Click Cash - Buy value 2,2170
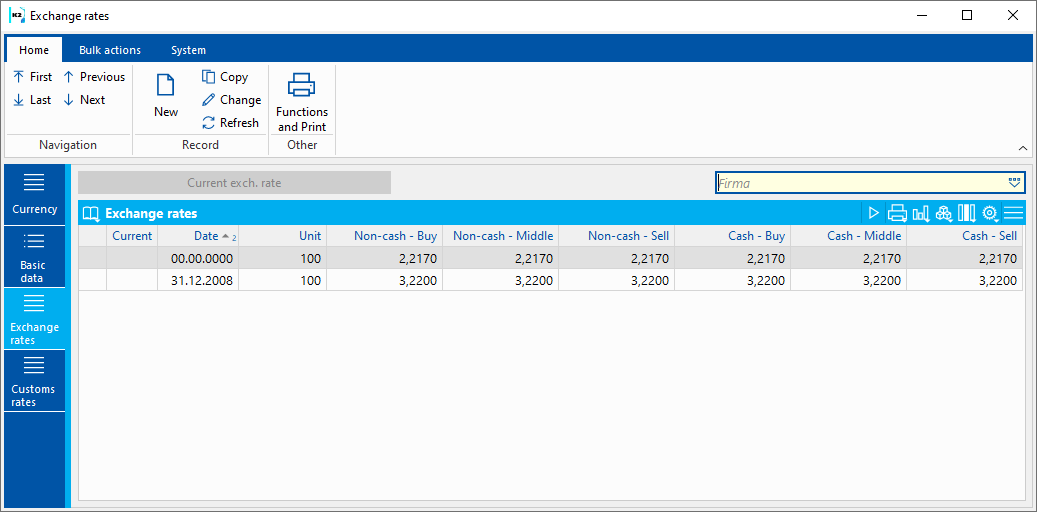The width and height of the screenshot is (1037, 512). pyautogui.click(x=733, y=258)
